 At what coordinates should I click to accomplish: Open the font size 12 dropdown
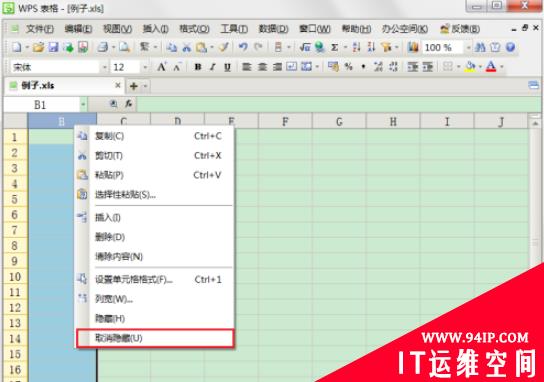[x=145, y=67]
